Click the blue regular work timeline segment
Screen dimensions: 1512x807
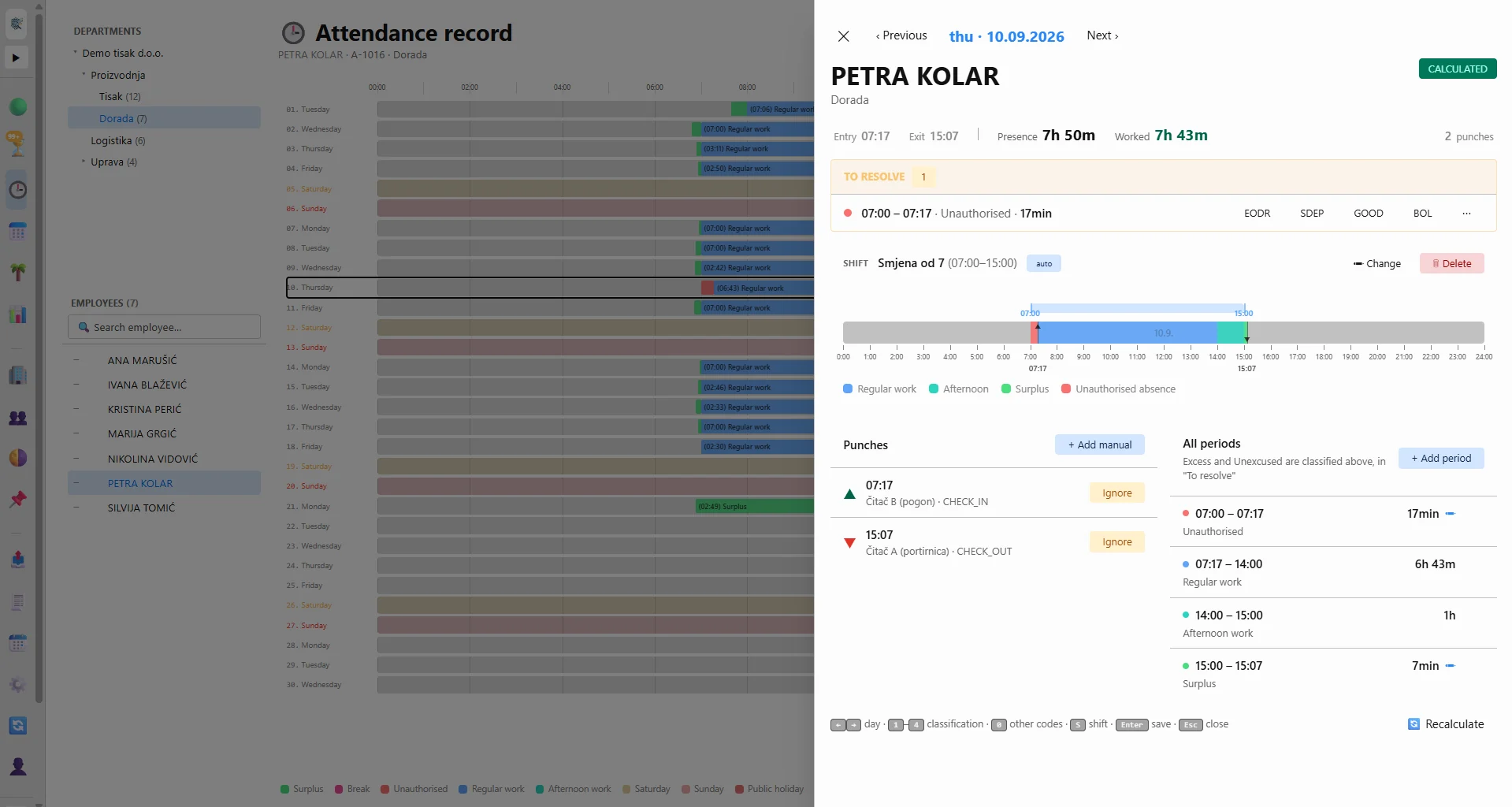click(1127, 333)
